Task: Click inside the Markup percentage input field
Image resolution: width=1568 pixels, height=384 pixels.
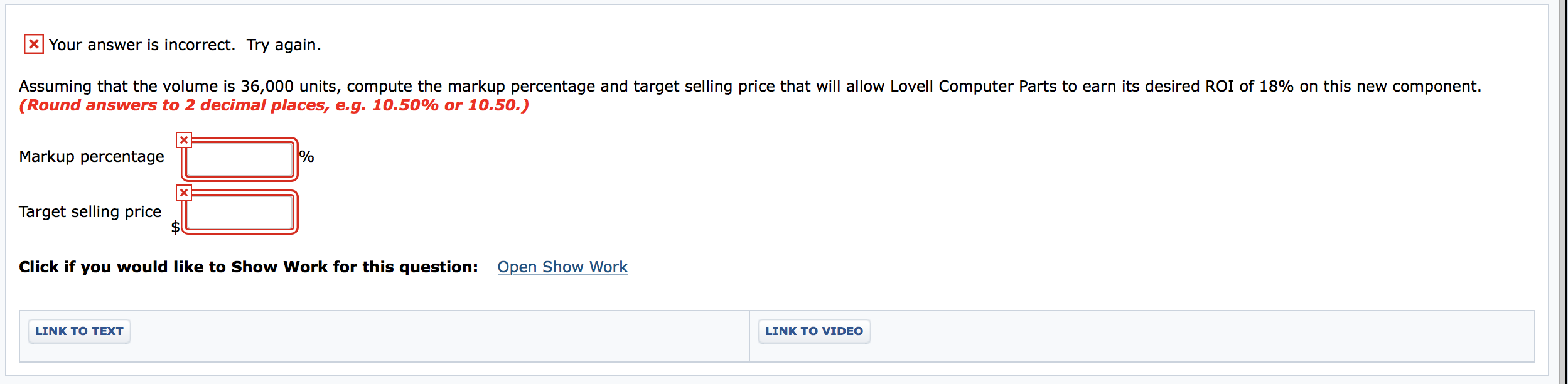Action: pos(239,160)
